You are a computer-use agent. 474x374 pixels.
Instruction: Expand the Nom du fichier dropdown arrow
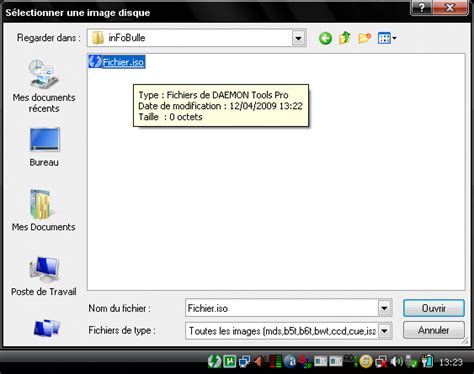tap(384, 308)
